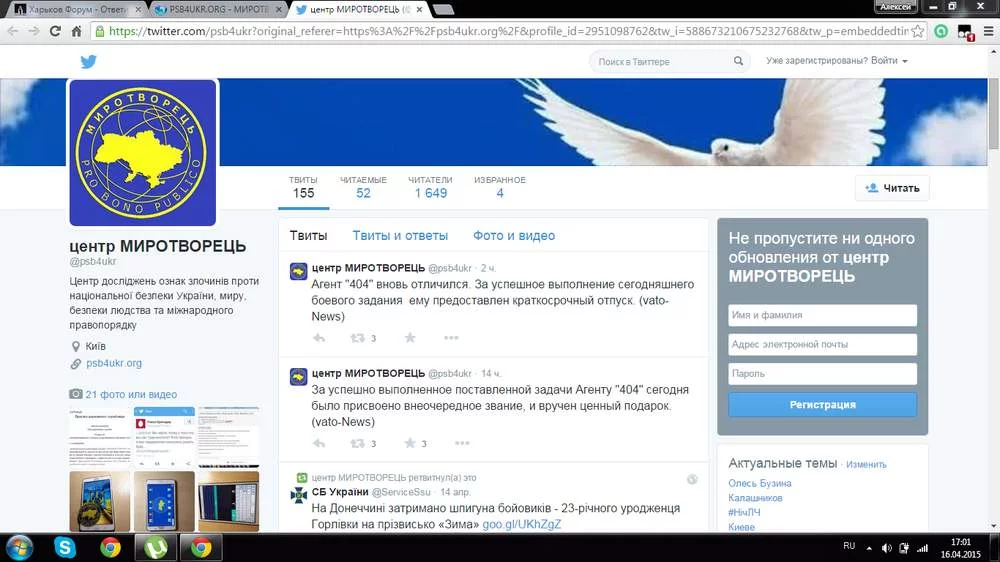Favorite the tweet posted 14 ч. ago
The image size is (1000, 562).
coord(410,443)
